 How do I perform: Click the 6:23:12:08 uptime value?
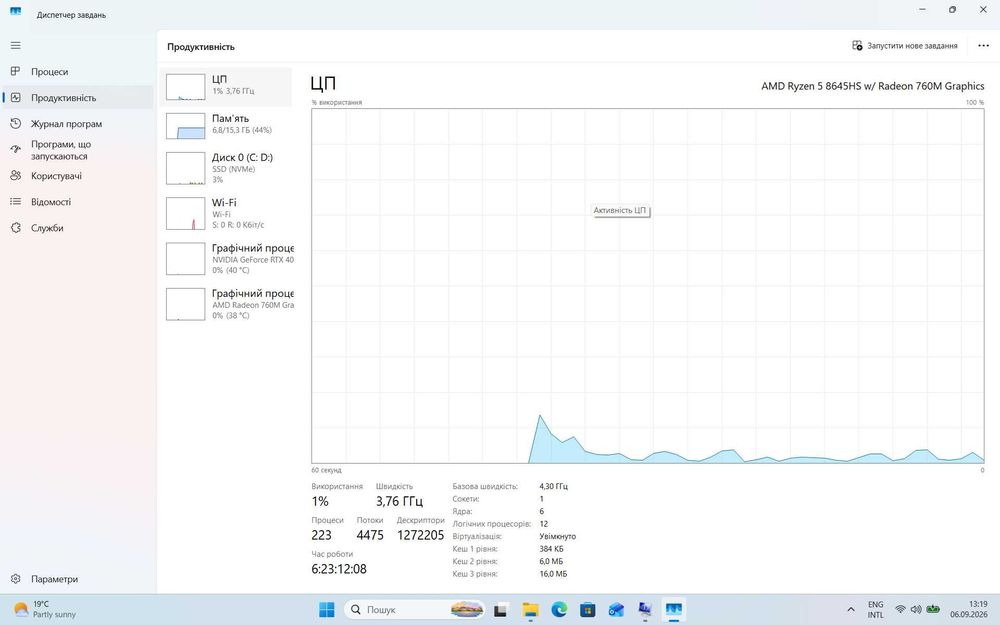click(x=339, y=569)
